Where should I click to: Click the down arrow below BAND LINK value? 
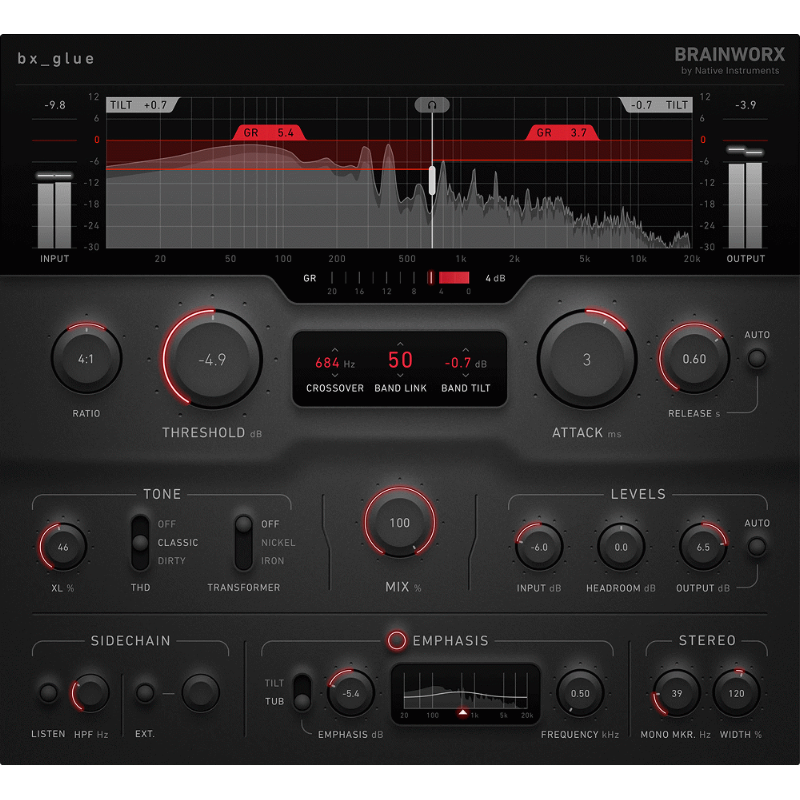[x=400, y=375]
